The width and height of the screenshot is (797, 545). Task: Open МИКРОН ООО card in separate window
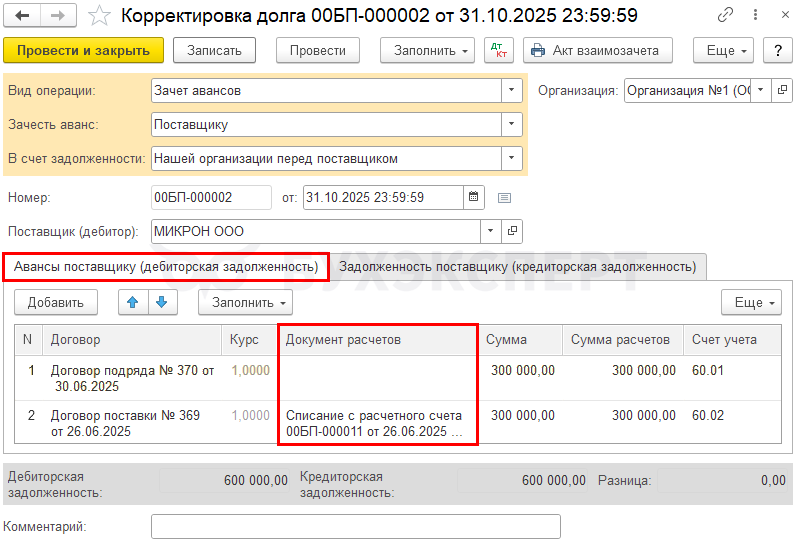coord(512,231)
